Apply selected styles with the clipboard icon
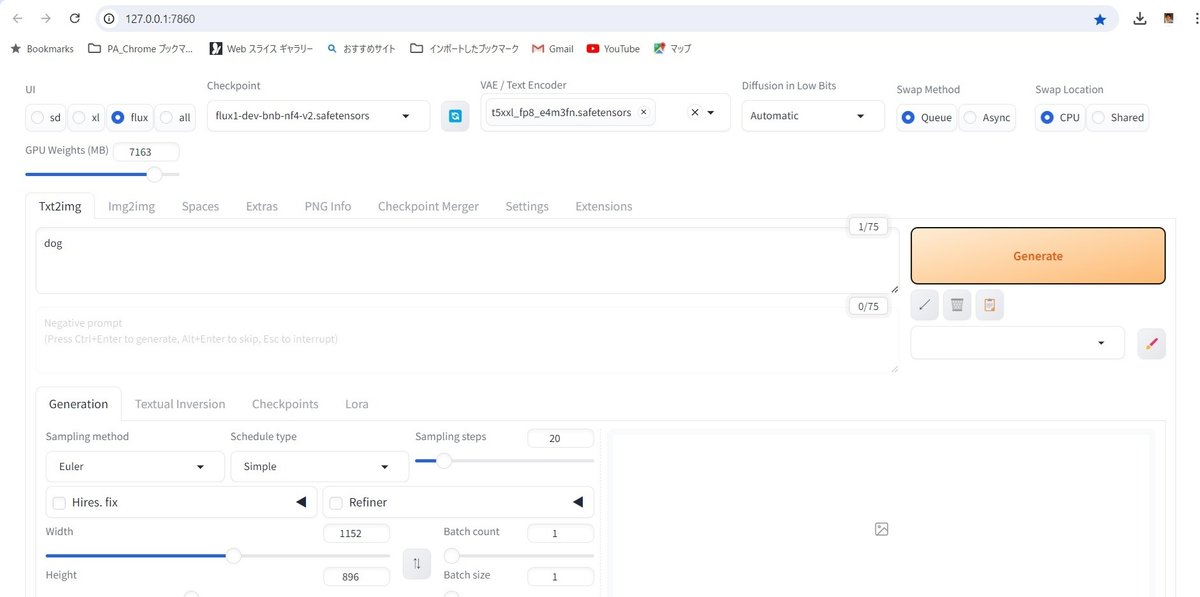The image size is (1200, 597). (989, 304)
